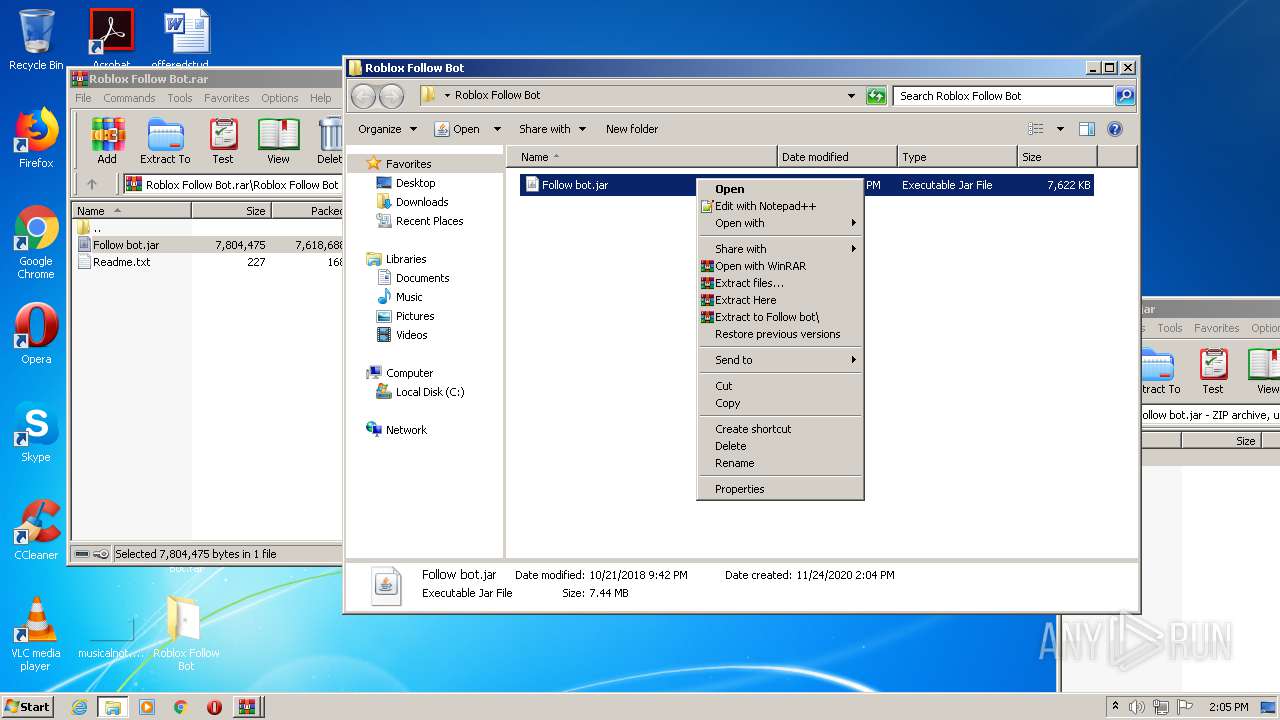Click the Chrome taskbar icon
The width and height of the screenshot is (1280, 720).
click(x=180, y=707)
